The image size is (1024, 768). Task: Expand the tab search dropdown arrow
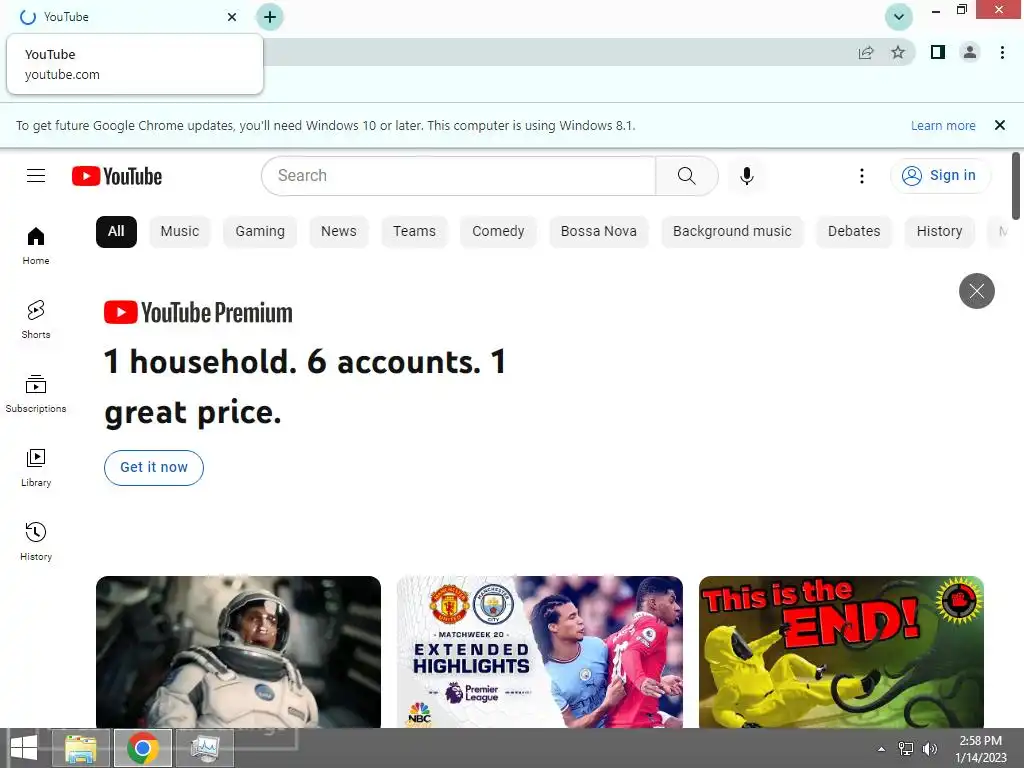tap(899, 17)
